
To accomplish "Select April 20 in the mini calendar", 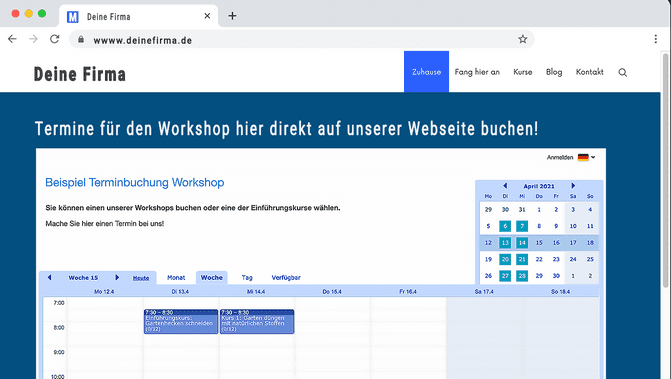I will [505, 259].
